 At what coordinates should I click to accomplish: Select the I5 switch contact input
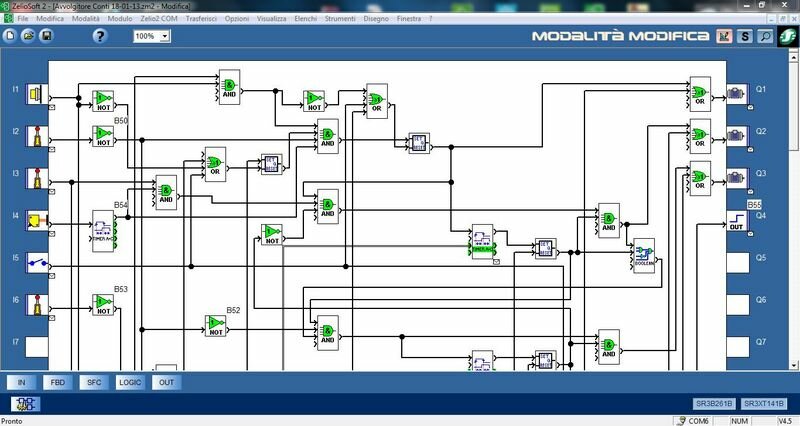pos(37,263)
